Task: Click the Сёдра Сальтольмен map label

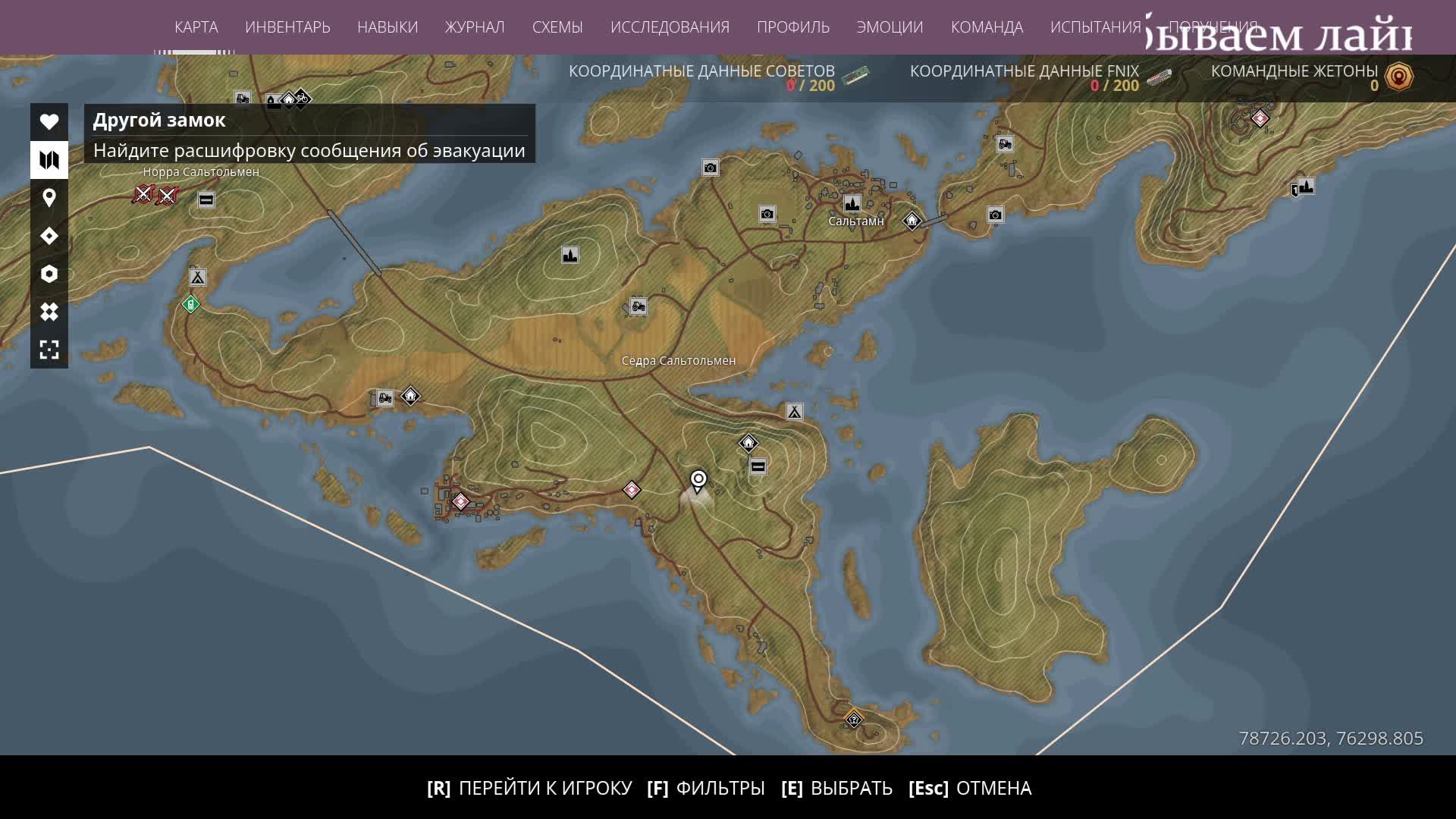Action: click(679, 361)
